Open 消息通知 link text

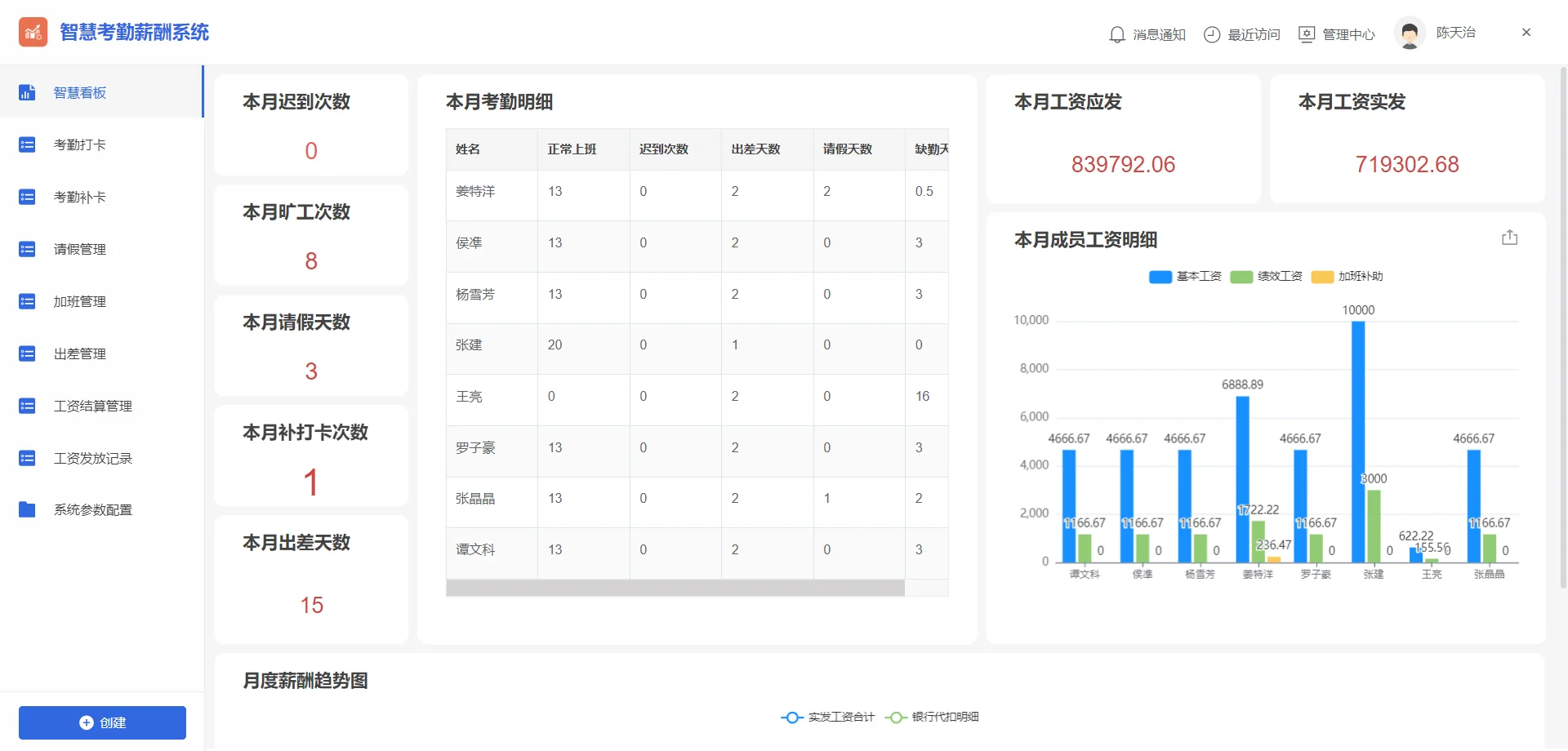coord(1159,34)
